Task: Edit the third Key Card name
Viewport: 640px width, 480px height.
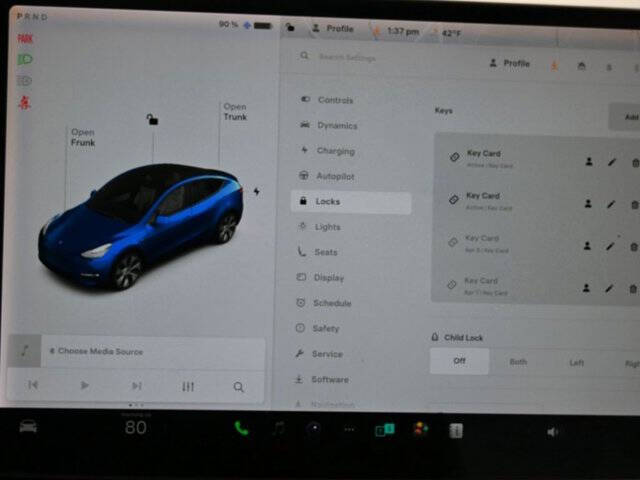Action: (610, 246)
